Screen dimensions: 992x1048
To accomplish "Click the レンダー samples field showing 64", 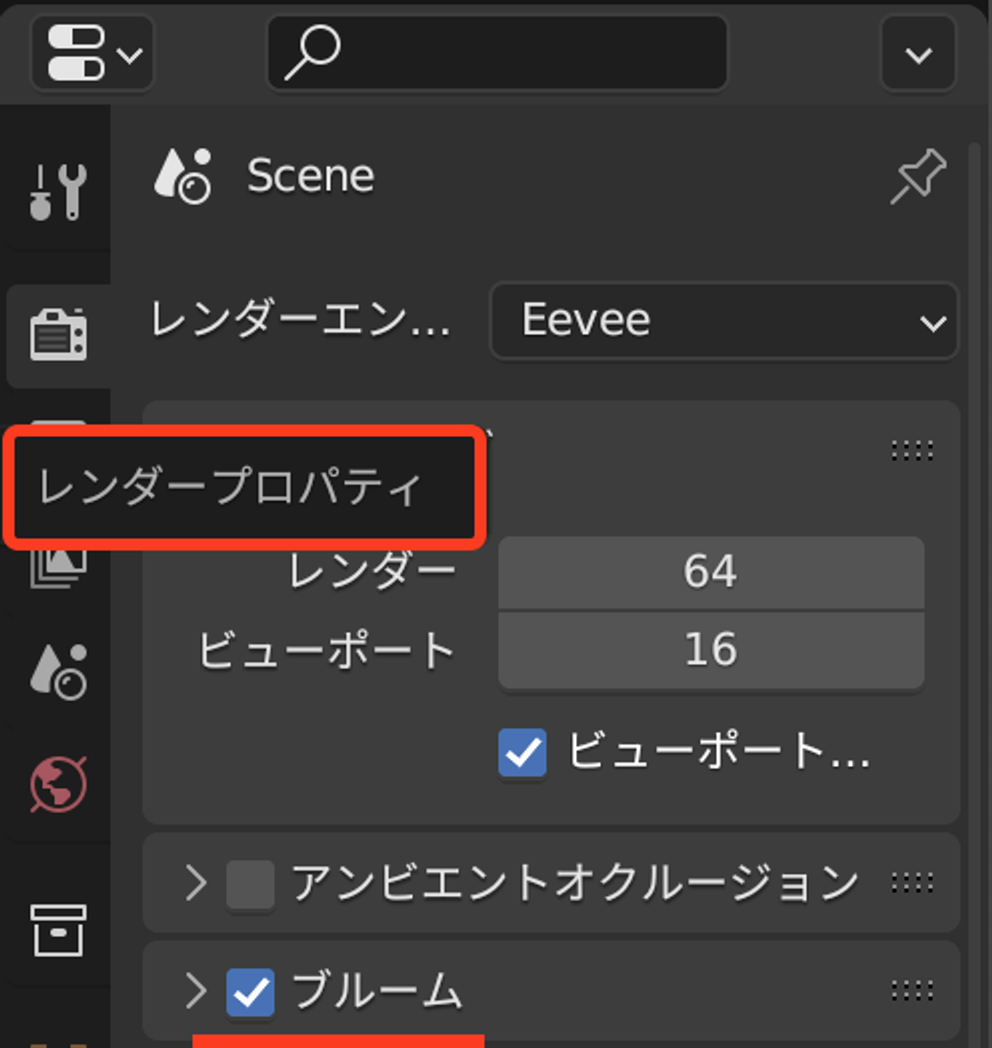I will (x=711, y=573).
